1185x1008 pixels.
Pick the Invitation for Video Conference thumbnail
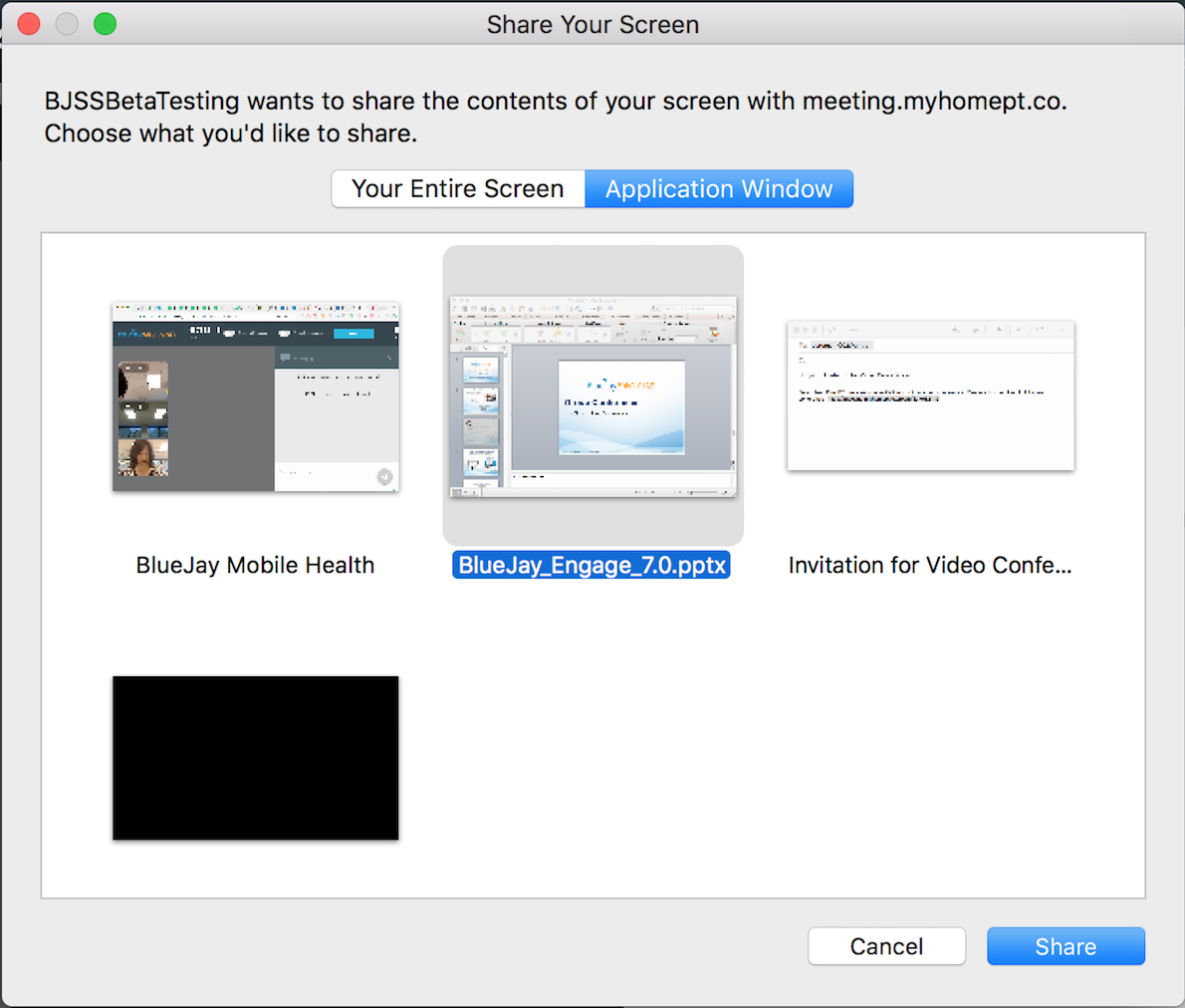tap(930, 395)
